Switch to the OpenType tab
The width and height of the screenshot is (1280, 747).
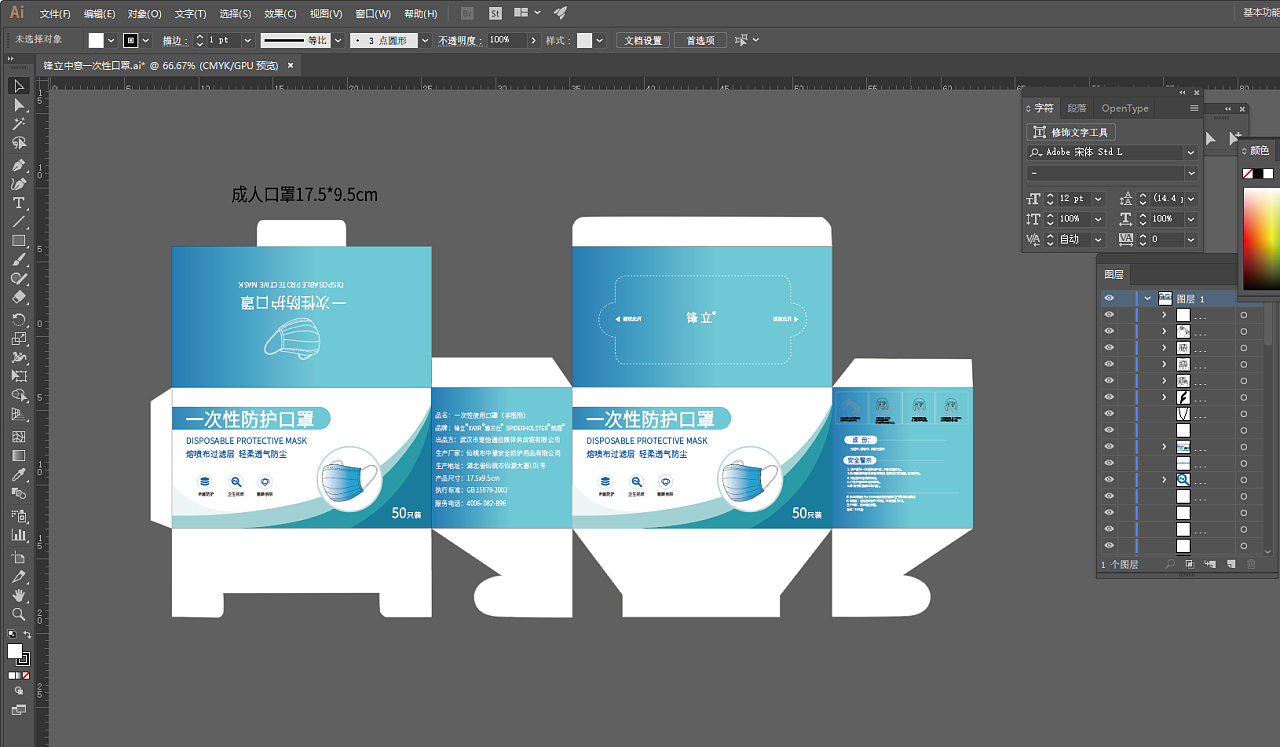click(x=1125, y=108)
